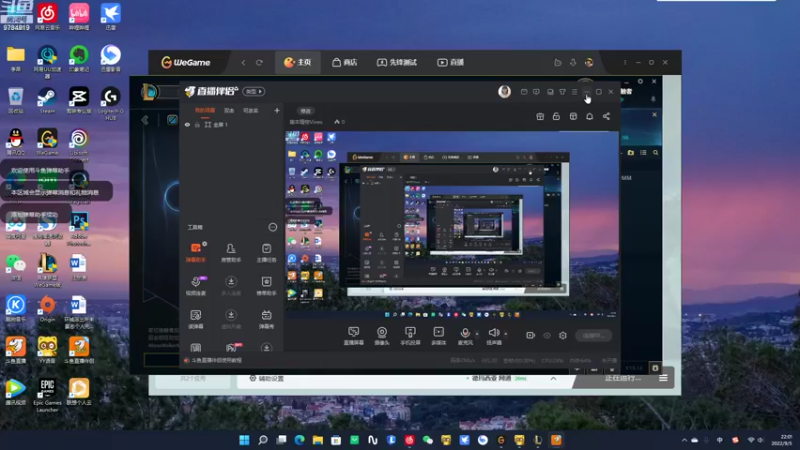Click the user avatar in stream companion
This screenshot has height=450, width=800.
504,91
